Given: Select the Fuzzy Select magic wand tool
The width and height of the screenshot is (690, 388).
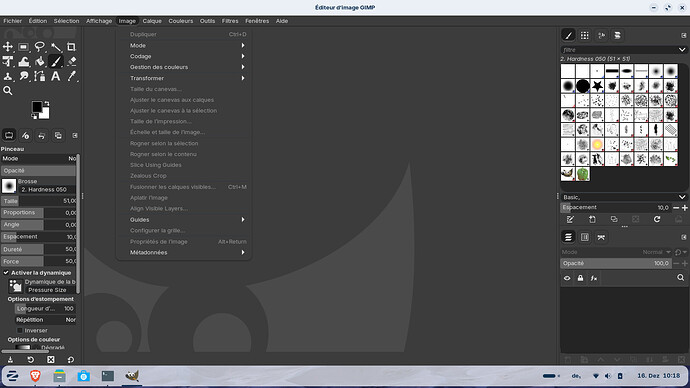Looking at the screenshot, I should click(x=56, y=47).
